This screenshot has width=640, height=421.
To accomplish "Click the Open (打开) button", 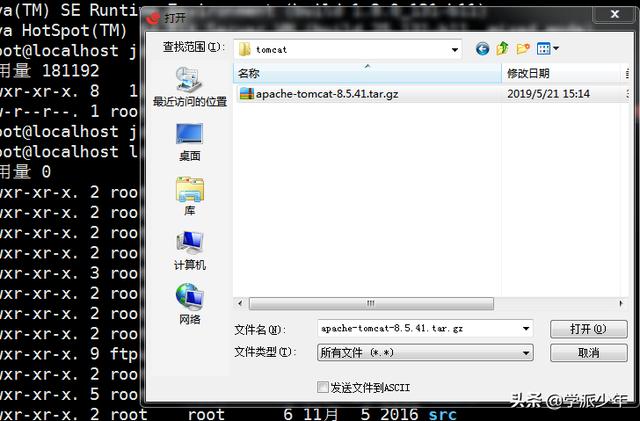I will tap(589, 329).
